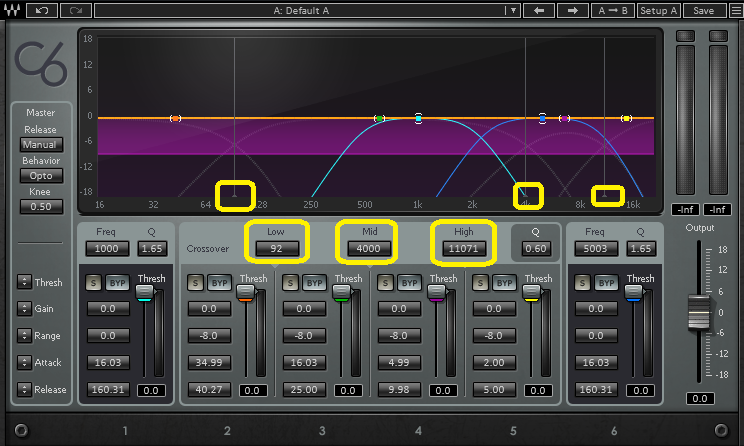Load the previous preset with the left arrow

pyautogui.click(x=538, y=10)
